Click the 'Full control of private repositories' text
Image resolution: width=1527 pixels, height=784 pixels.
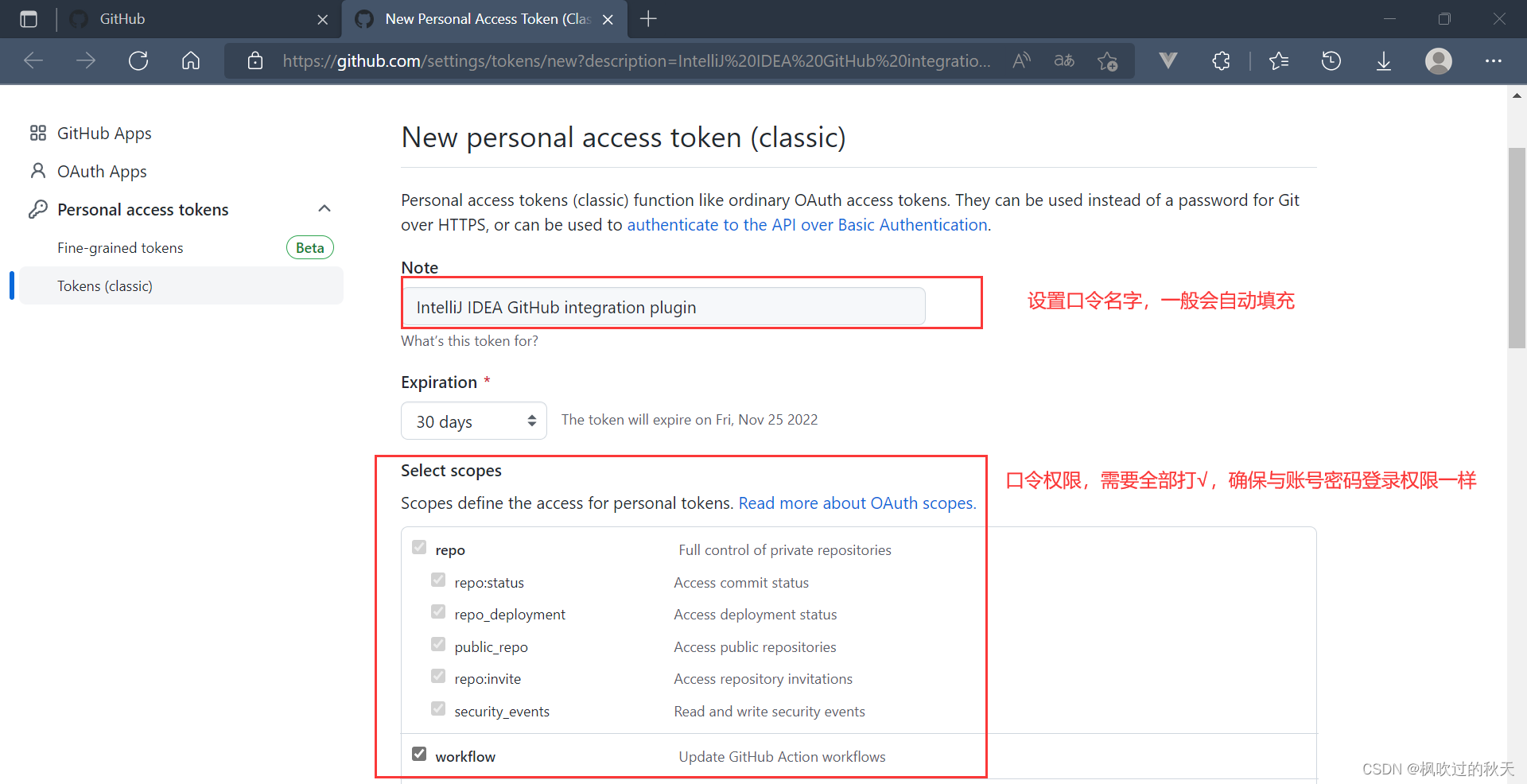(x=785, y=550)
